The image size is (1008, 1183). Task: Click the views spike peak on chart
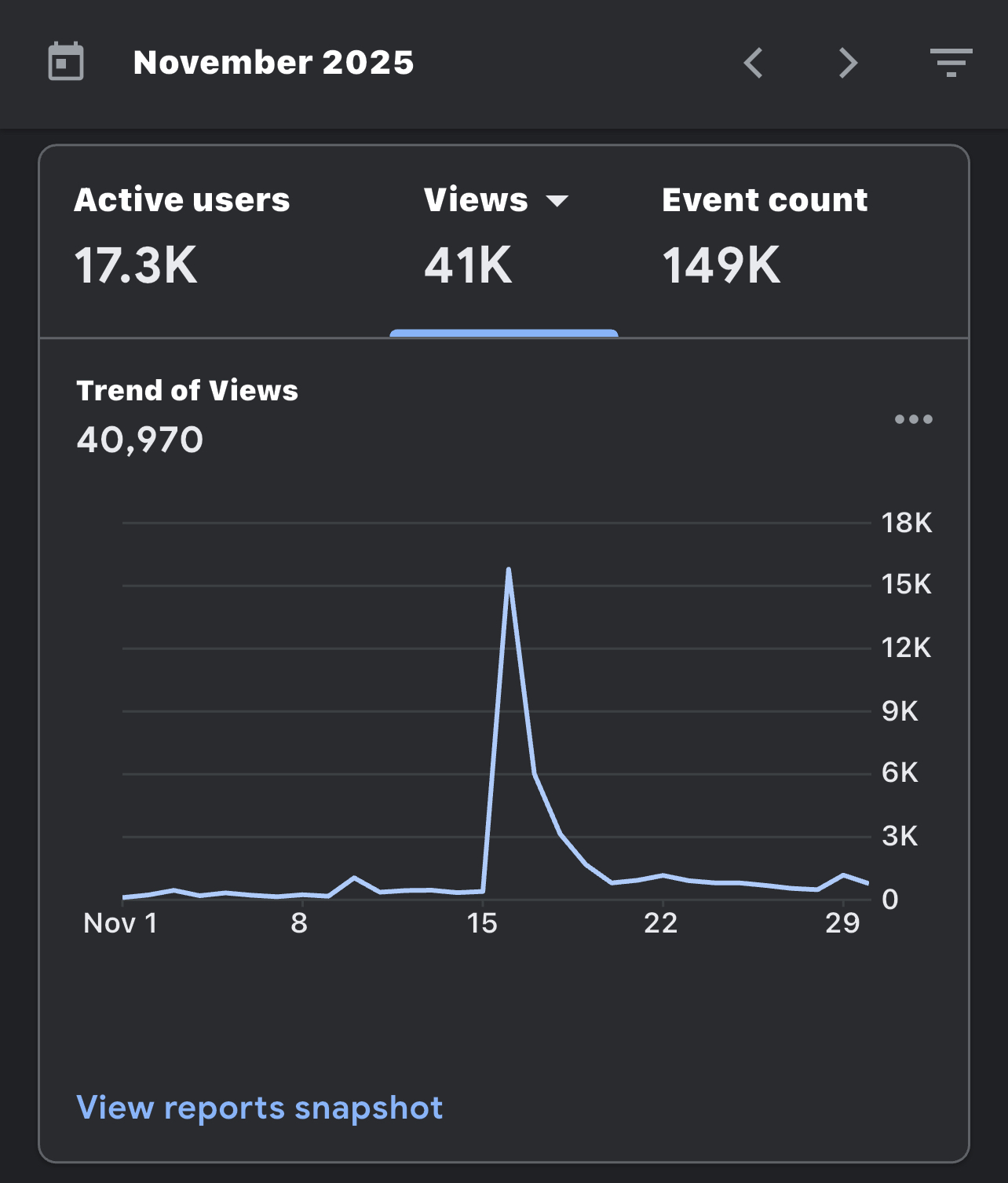tap(509, 570)
